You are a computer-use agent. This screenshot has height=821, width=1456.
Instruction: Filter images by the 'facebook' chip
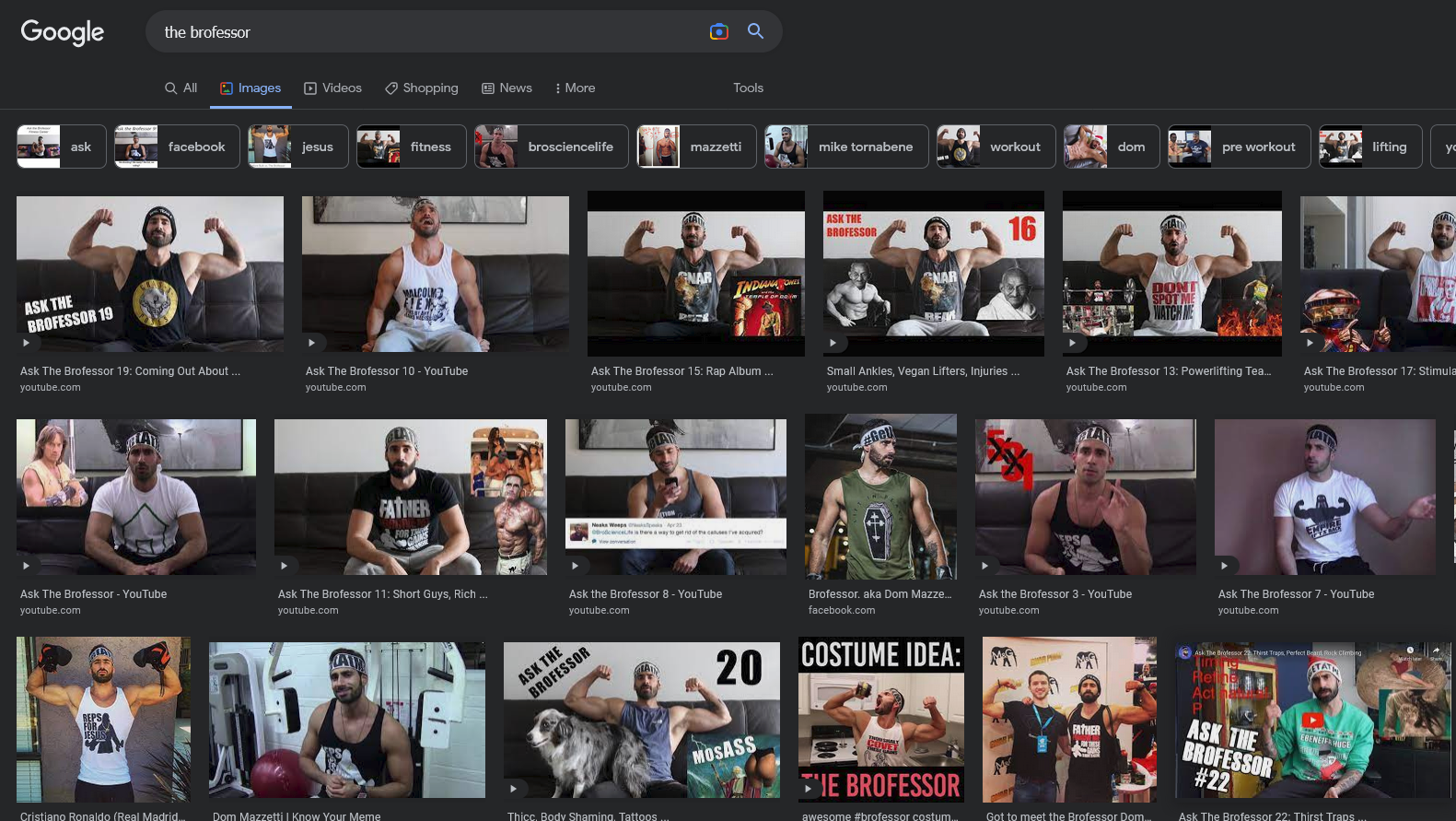point(177,147)
